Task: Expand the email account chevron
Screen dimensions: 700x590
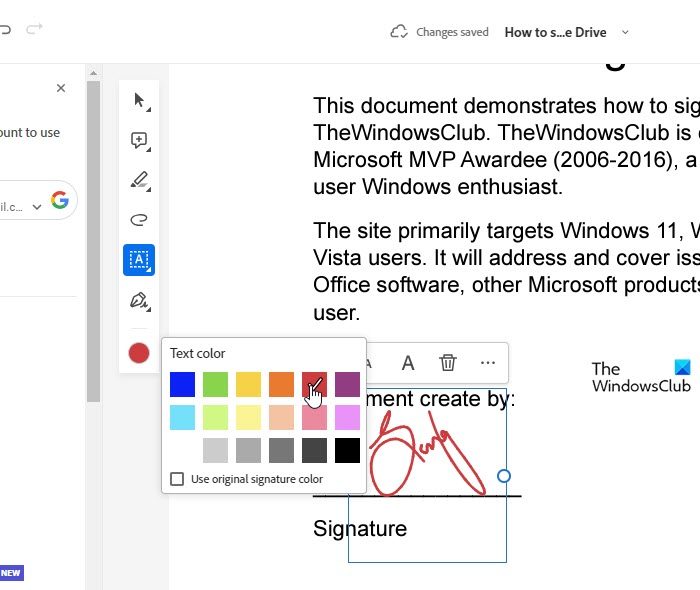Action: point(37,207)
